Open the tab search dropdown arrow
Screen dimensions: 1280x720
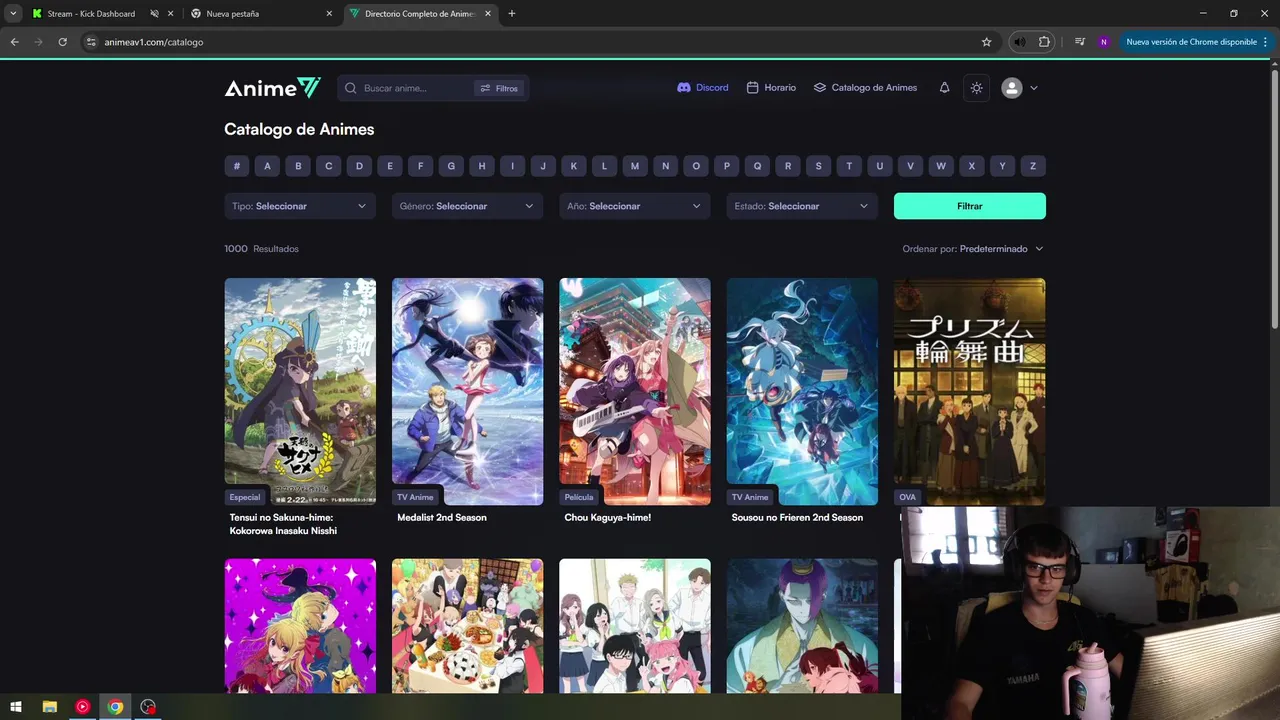point(13,14)
